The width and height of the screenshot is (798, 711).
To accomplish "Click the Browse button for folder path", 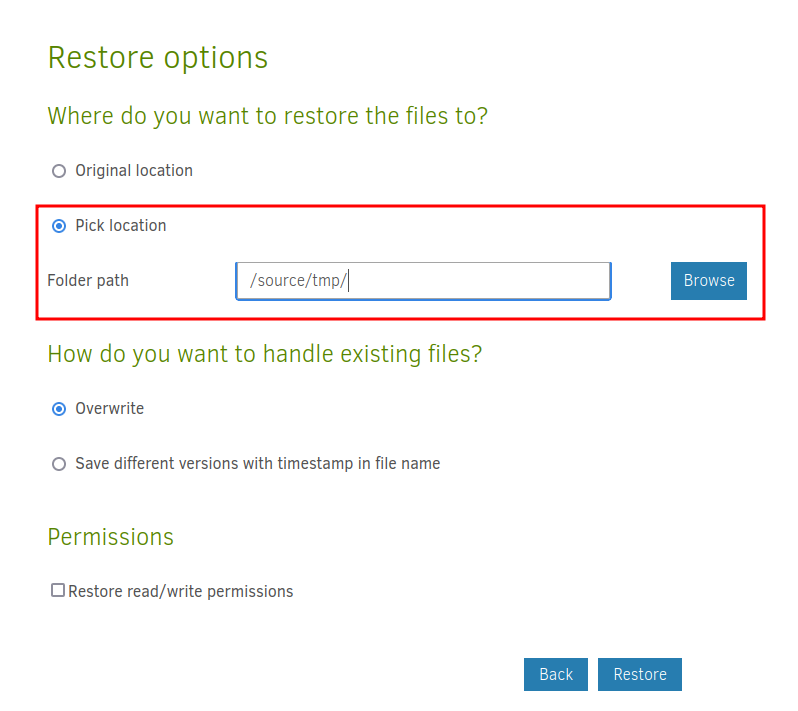I will (x=708, y=281).
